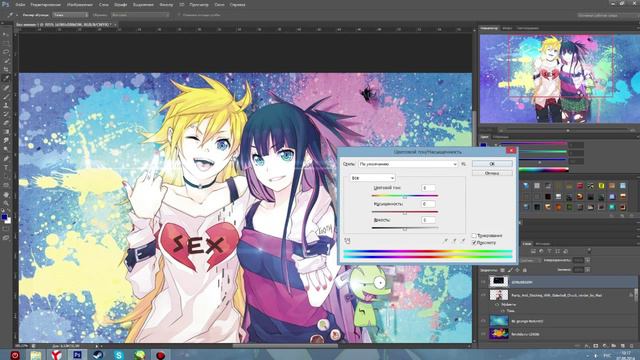The image size is (640, 360).
Task: Lock transparent pixels in Layers panel
Action: point(502,270)
